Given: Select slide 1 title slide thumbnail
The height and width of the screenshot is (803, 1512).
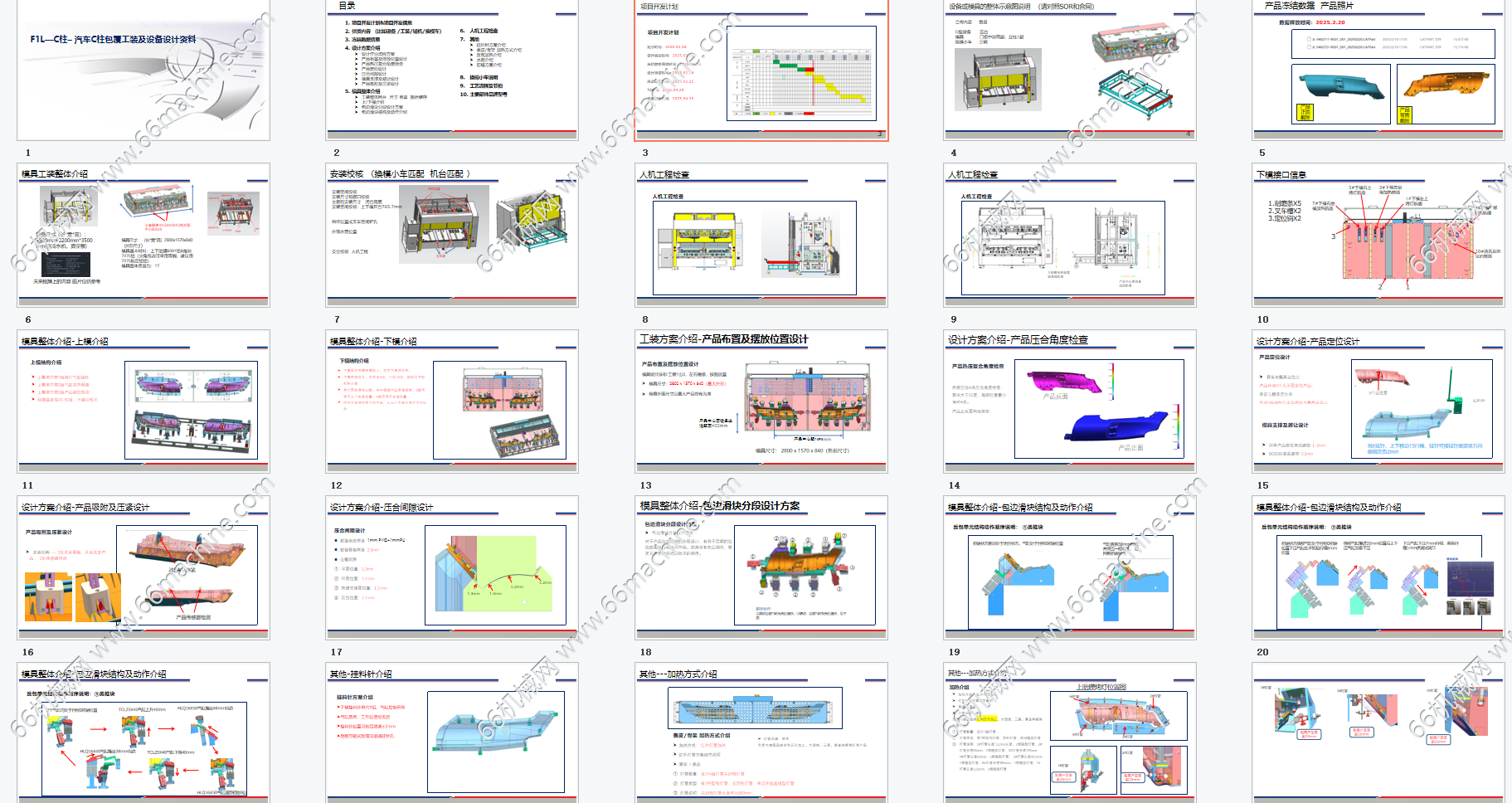Looking at the screenshot, I should (x=143, y=70).
